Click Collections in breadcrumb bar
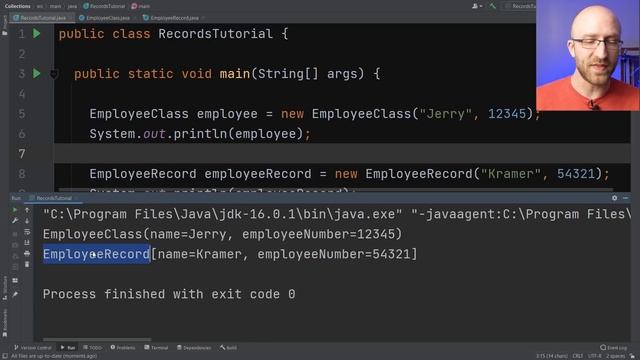The width and height of the screenshot is (640, 360). click(x=18, y=6)
